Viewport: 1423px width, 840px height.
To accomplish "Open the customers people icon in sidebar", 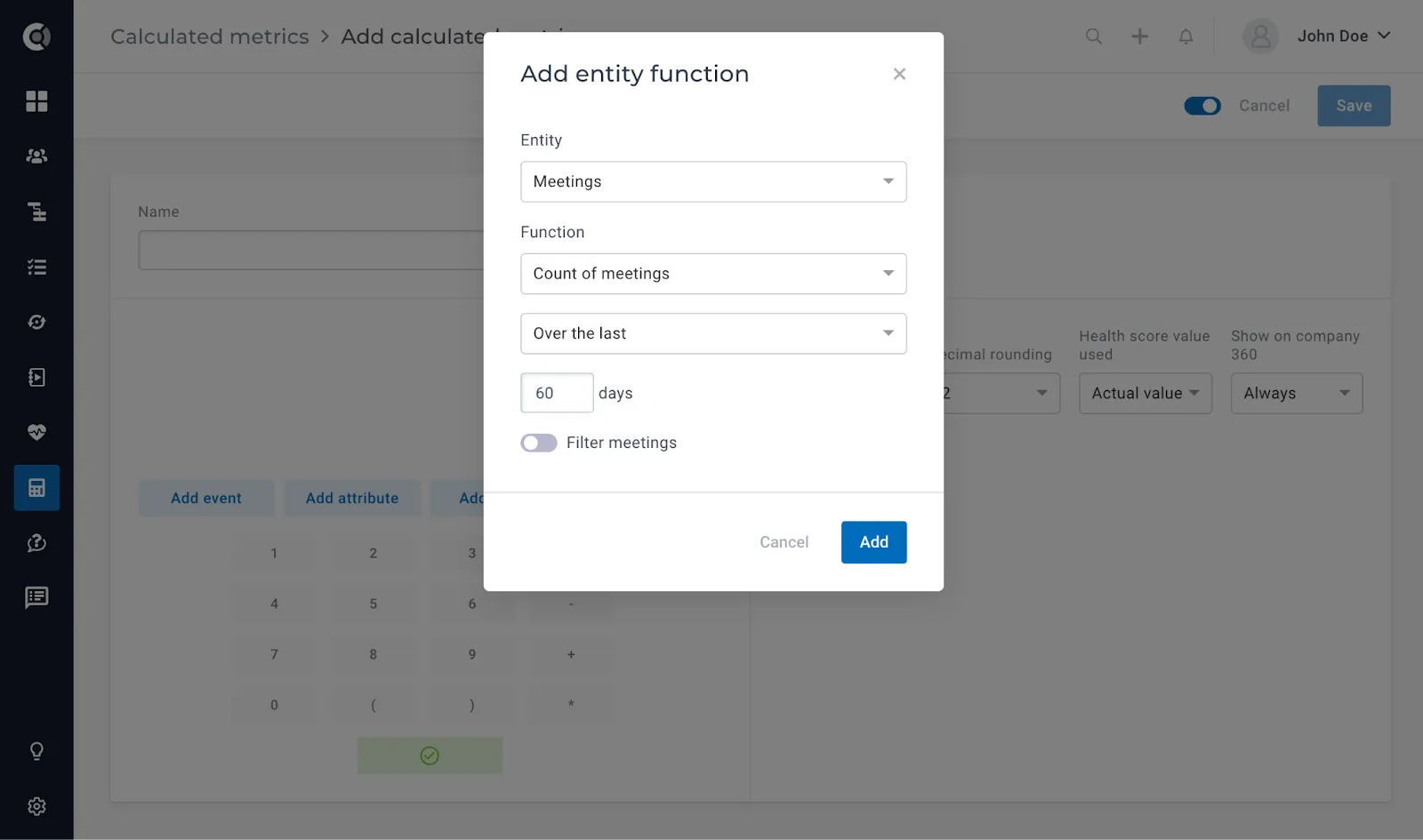I will pos(36,156).
